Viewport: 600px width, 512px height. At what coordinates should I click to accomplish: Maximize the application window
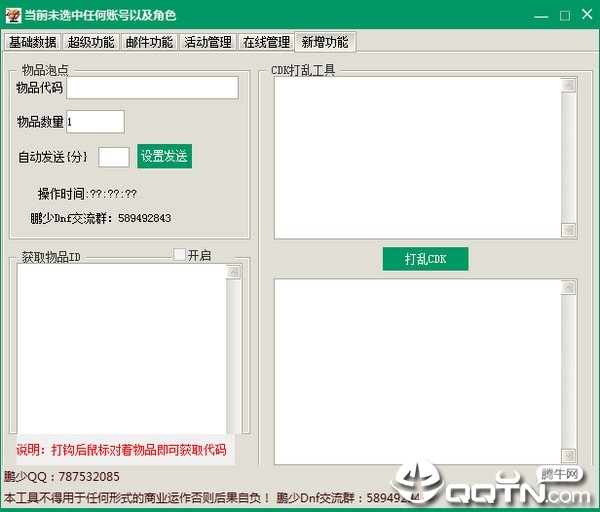point(564,15)
